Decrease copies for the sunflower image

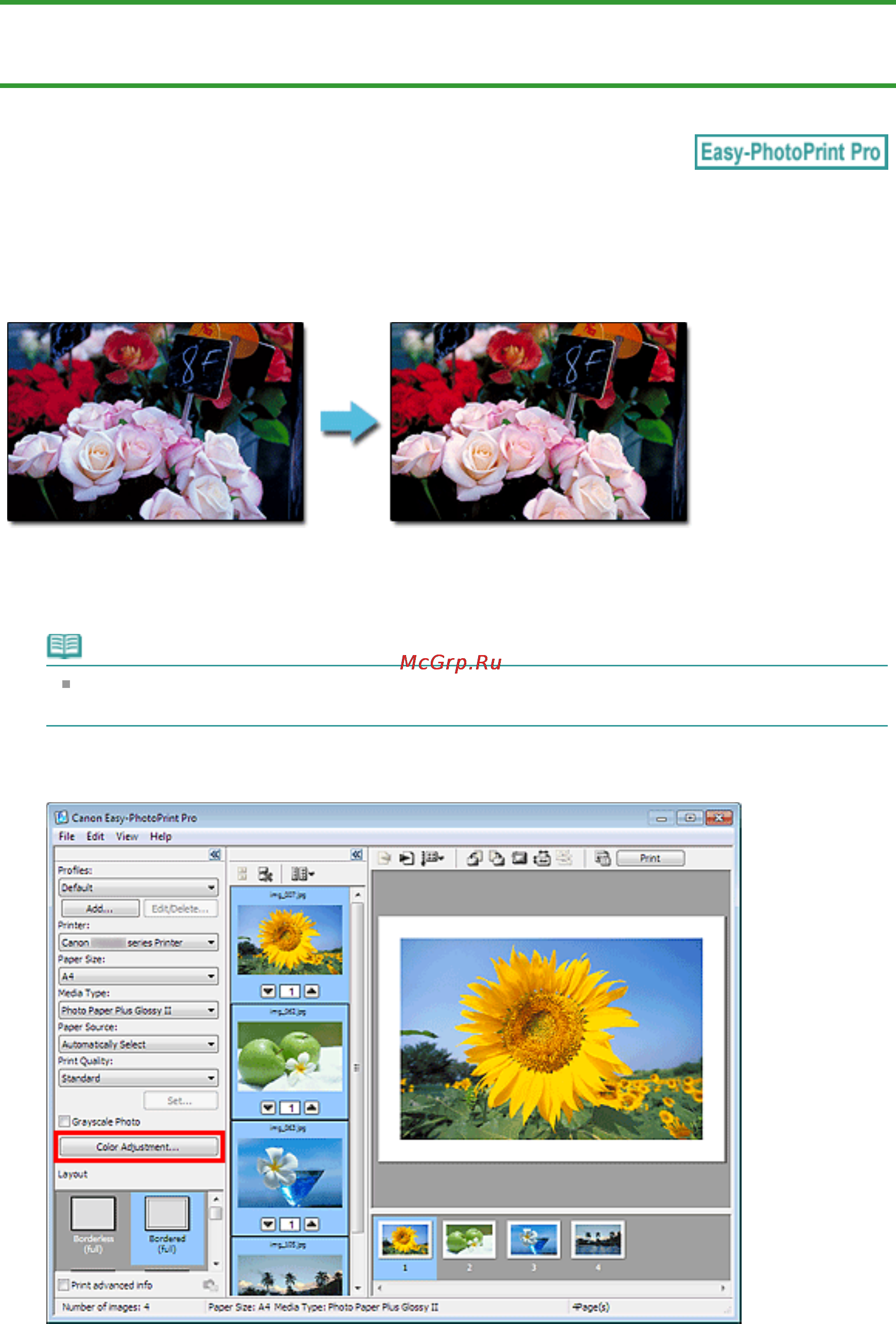[268, 991]
